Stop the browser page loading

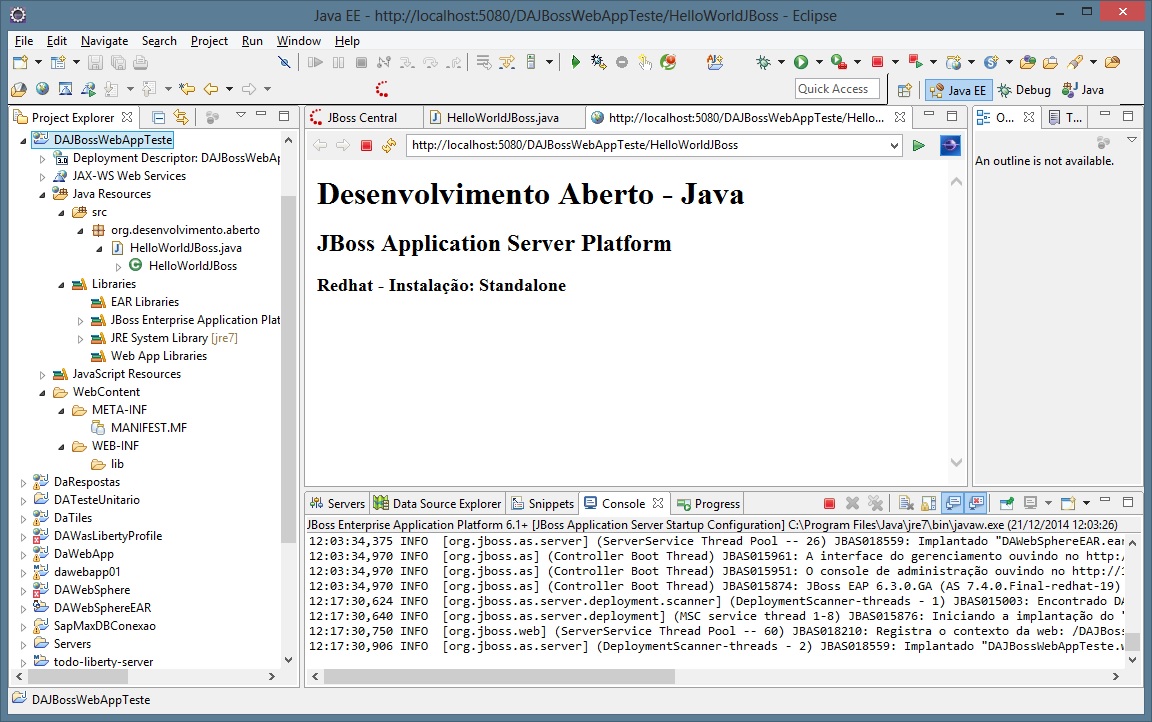tap(366, 146)
